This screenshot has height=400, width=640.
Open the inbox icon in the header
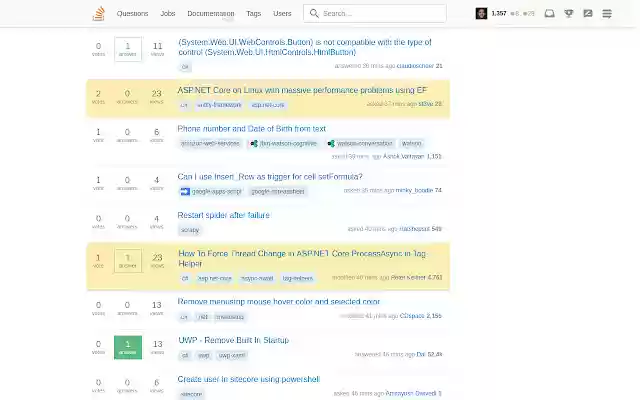tap(549, 13)
